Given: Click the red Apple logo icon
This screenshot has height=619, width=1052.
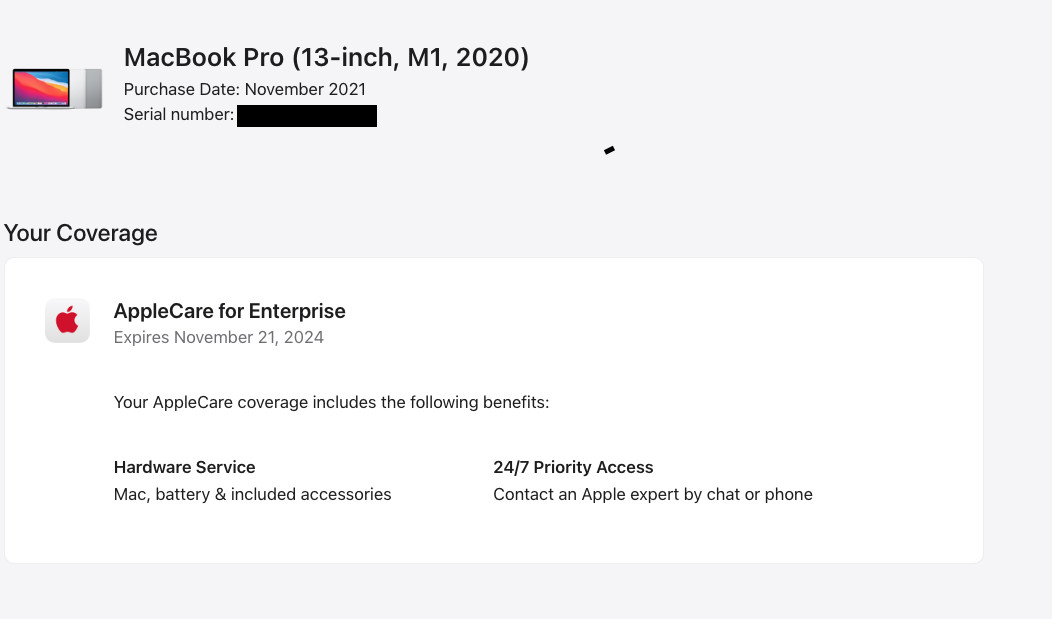Looking at the screenshot, I should (x=67, y=321).
